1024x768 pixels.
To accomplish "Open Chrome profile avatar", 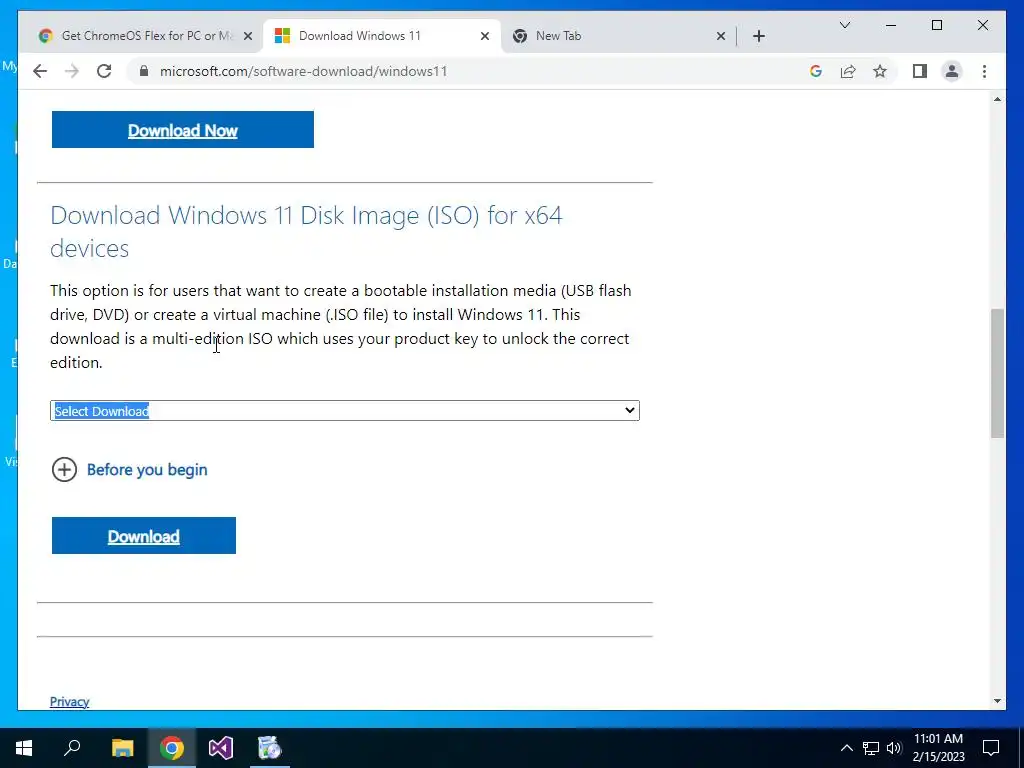I will tap(952, 71).
